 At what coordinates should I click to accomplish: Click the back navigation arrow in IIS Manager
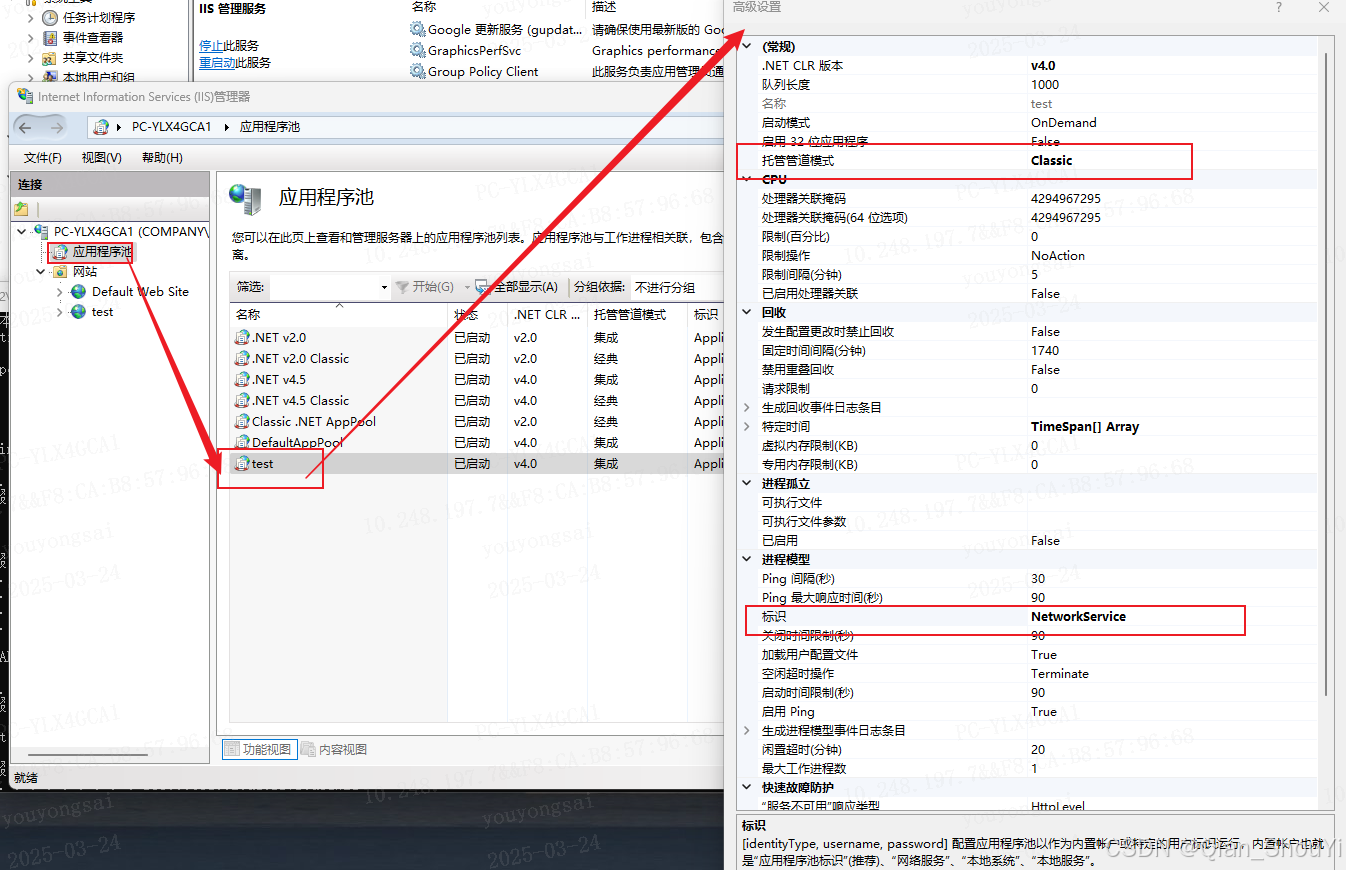click(x=23, y=127)
